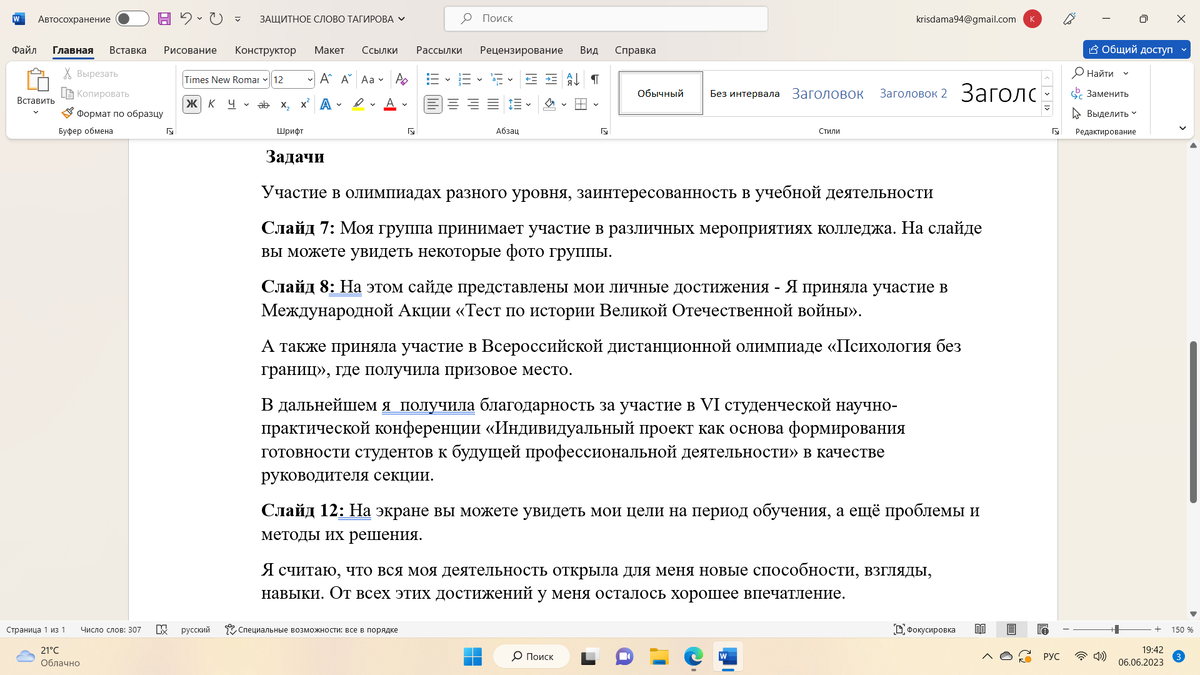
Task: Open the document title dropdown ЗАЩИТНОЕ СЛОВО ТАГИРОВА
Action: 333,19
